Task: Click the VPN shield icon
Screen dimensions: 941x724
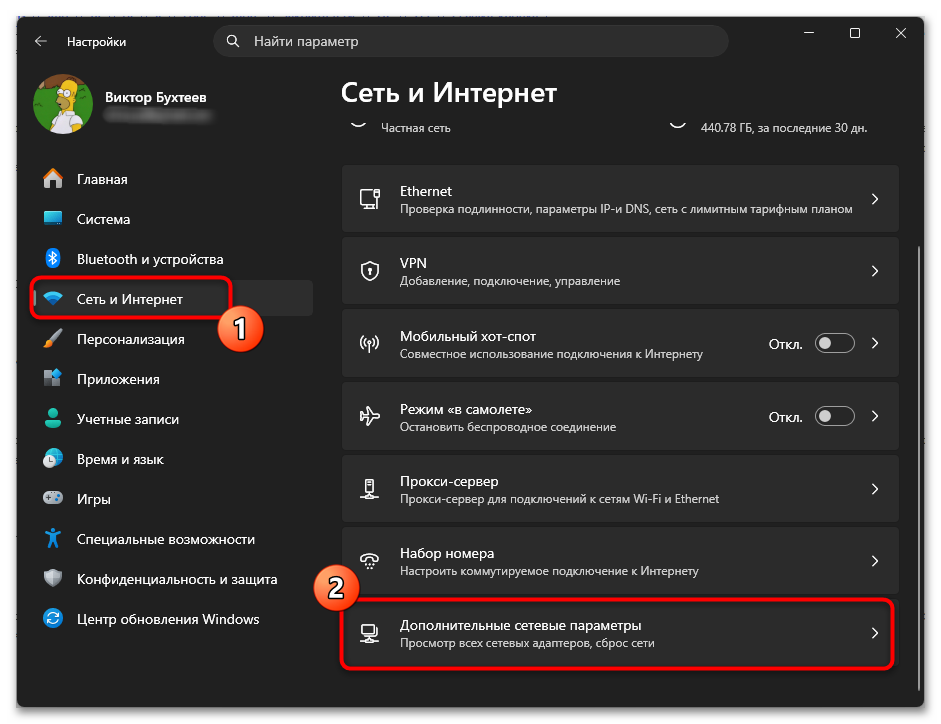Action: pyautogui.click(x=370, y=271)
